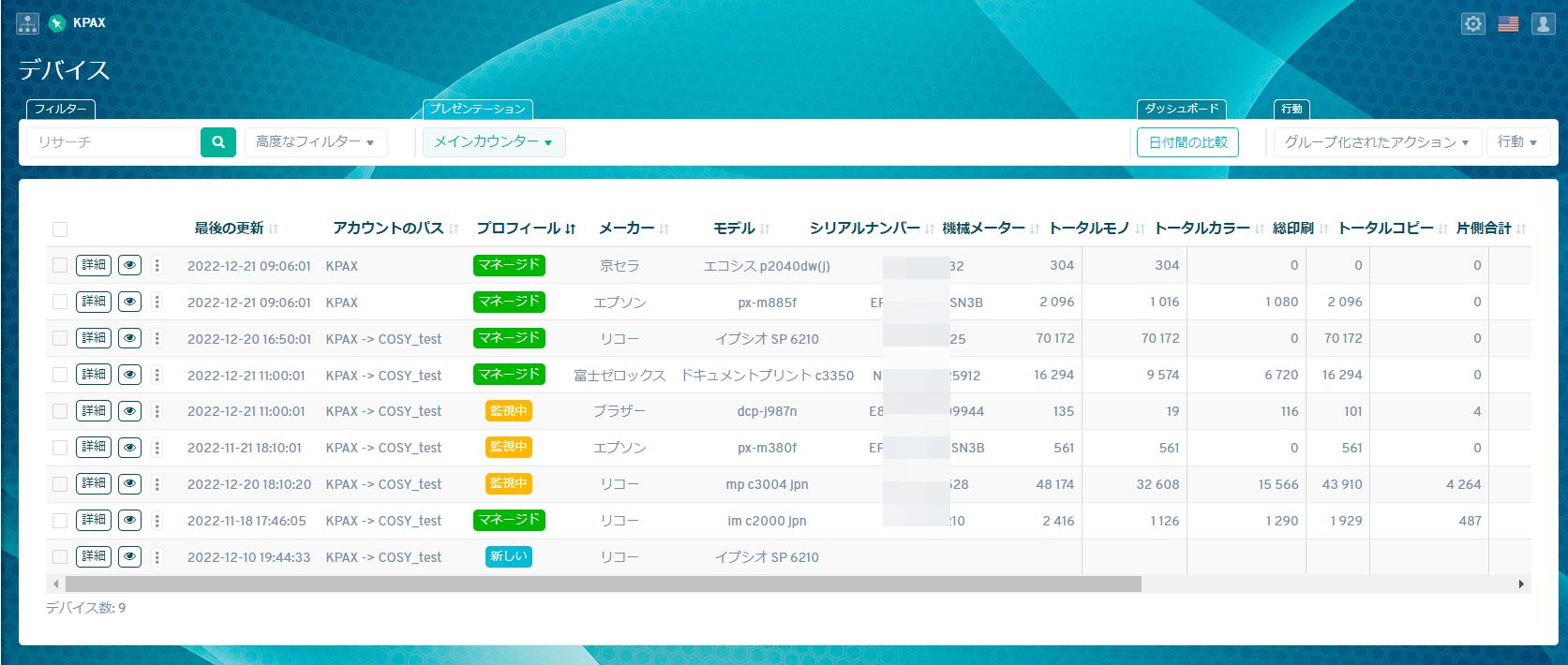Click the sort icon next to 総印刷
1568x665 pixels.
coord(1323,229)
